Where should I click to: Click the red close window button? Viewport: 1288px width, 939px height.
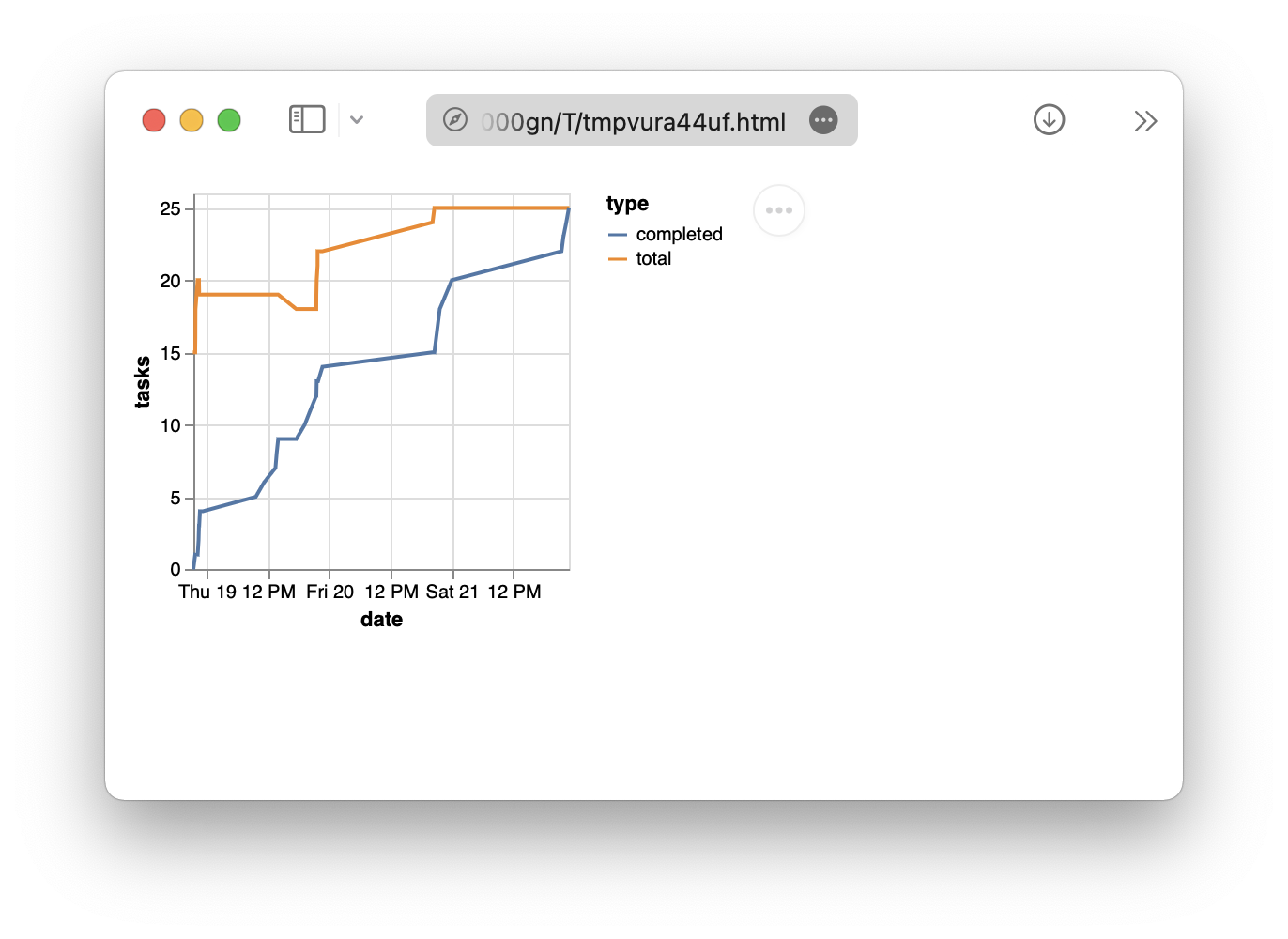154,120
